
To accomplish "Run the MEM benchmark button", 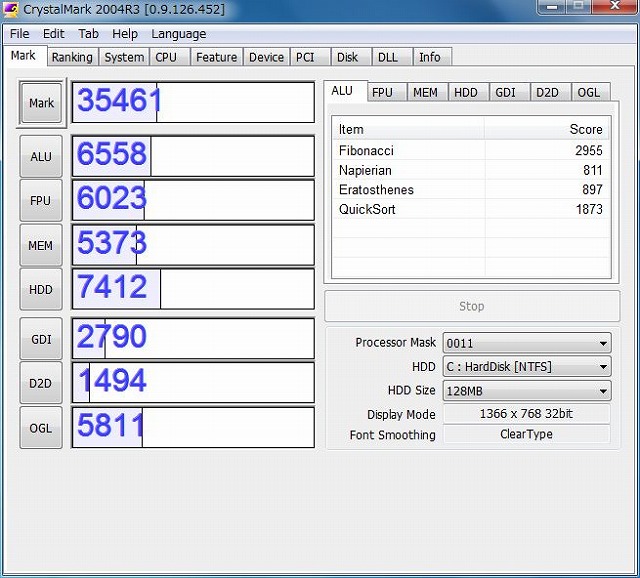I will coord(41,246).
